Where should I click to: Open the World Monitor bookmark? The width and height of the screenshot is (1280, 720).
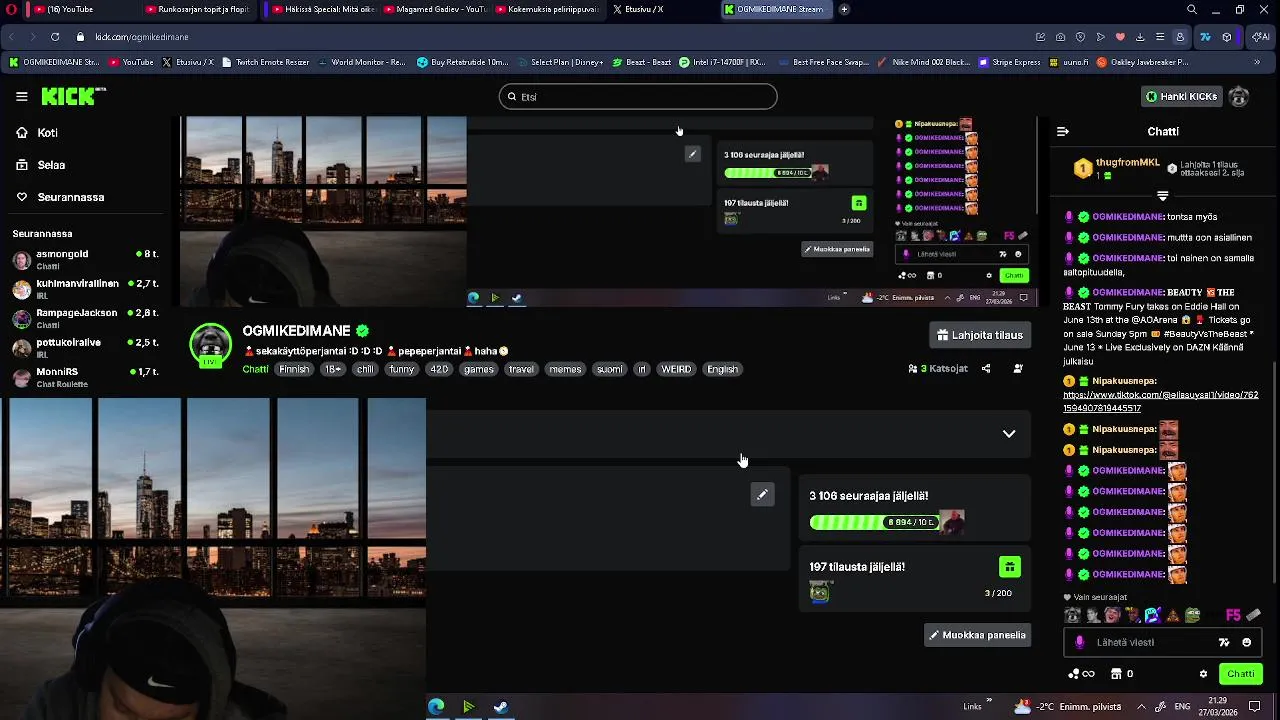360,62
